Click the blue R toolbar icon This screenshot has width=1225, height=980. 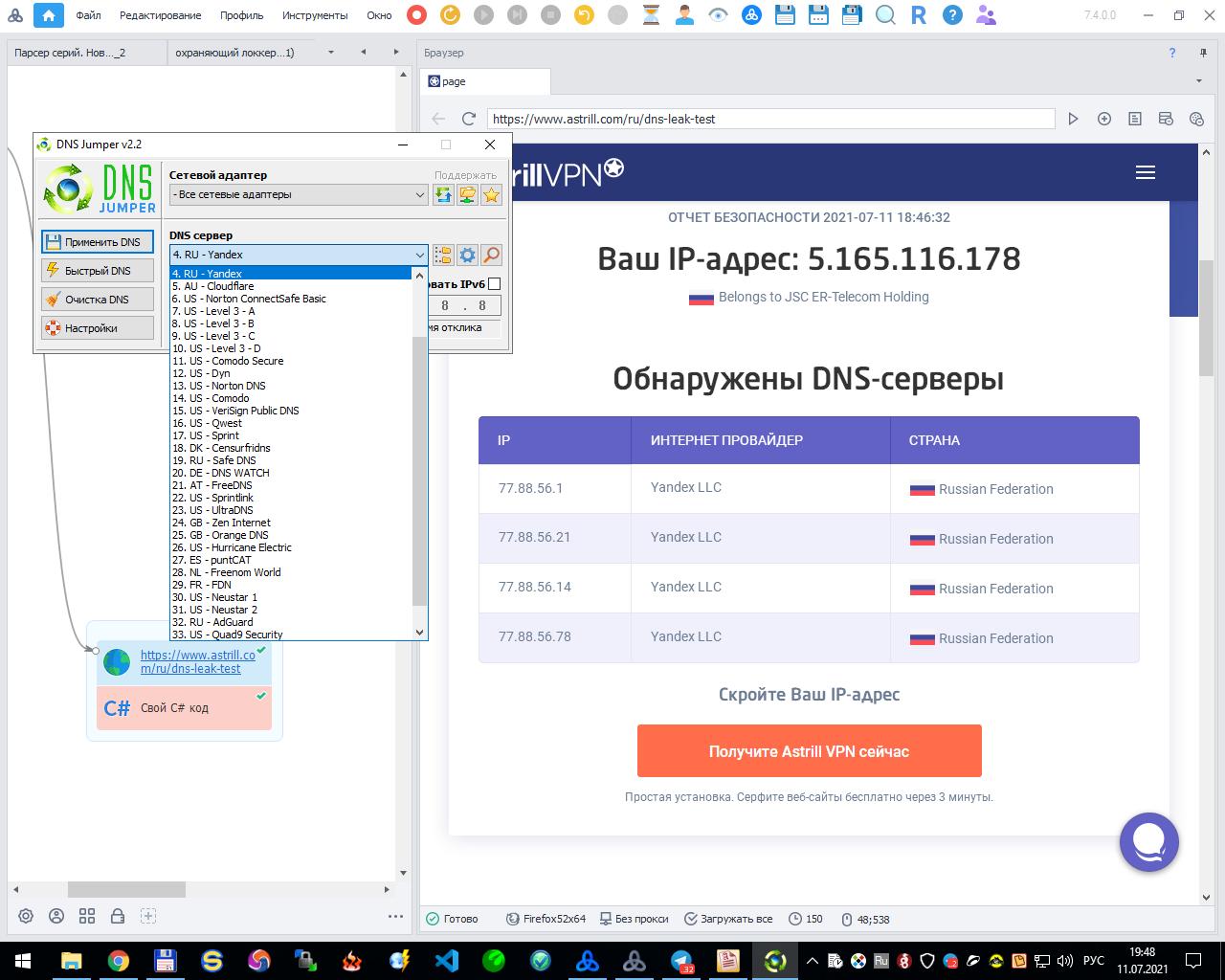(919, 14)
